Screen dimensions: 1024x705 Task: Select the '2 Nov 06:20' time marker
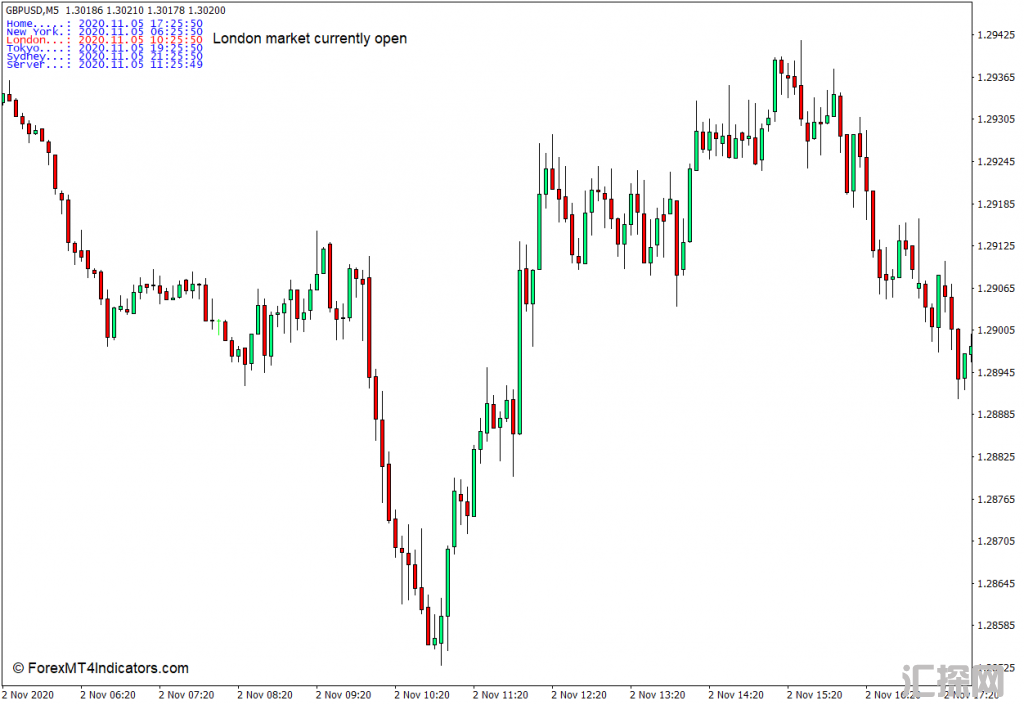click(107, 694)
